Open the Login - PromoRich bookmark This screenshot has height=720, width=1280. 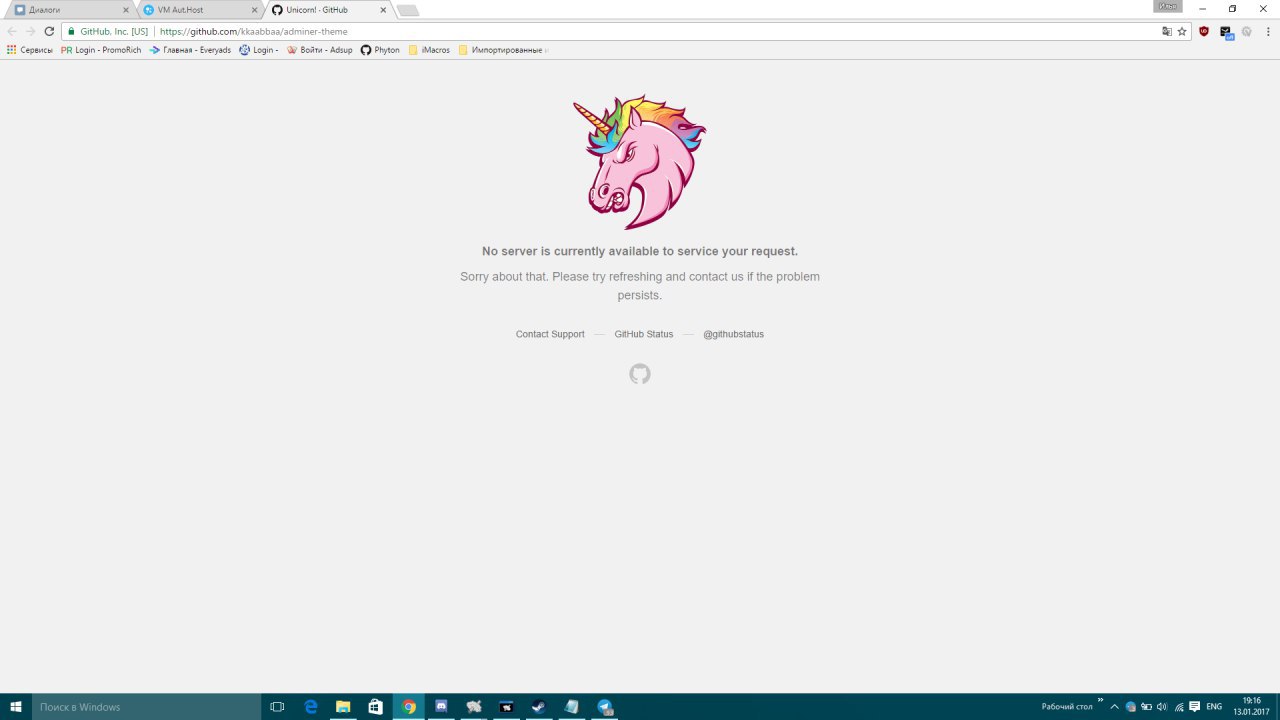(101, 50)
